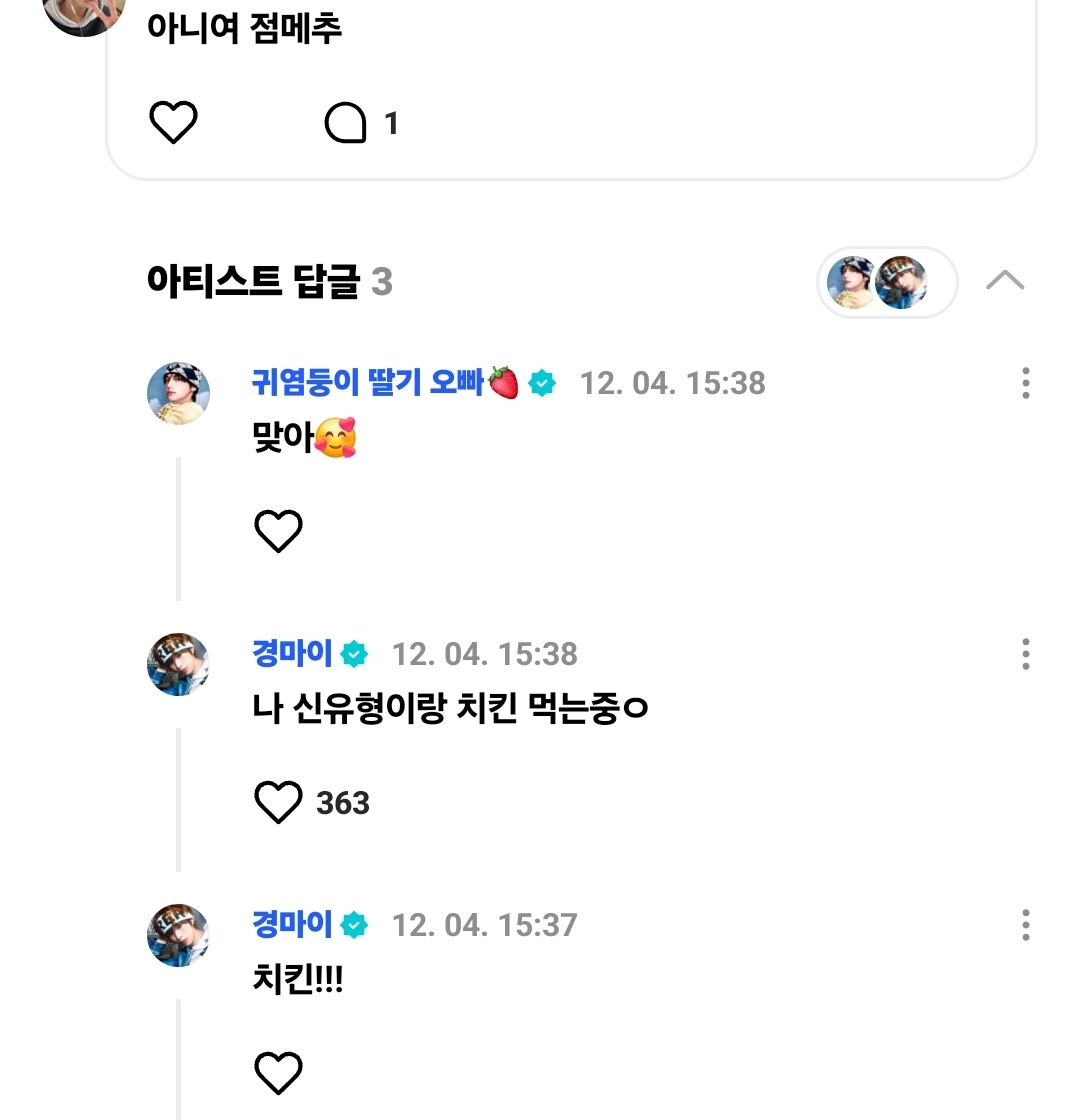Like the 아니여 점메추 post
This screenshot has height=1120, width=1080.
coord(173,123)
